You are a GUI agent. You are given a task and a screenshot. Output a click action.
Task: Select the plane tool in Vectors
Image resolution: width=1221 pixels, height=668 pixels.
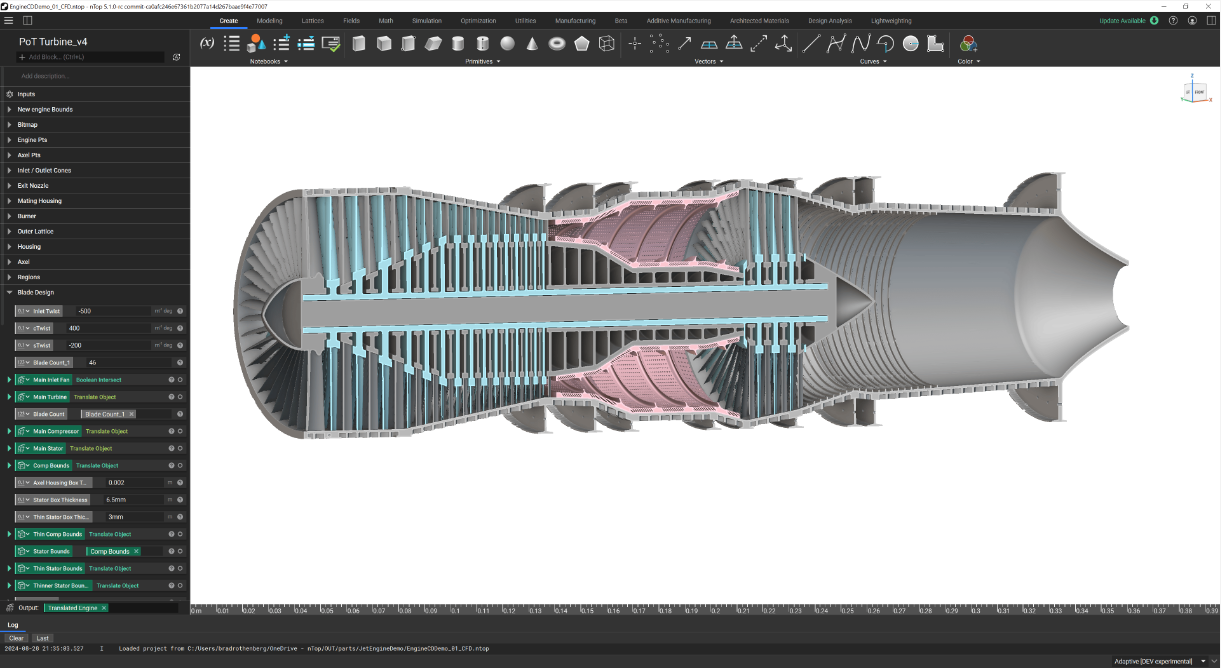click(709, 43)
